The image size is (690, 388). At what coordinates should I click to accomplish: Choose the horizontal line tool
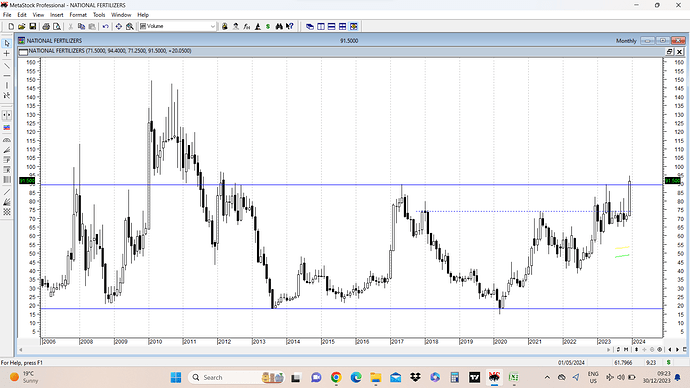point(7,76)
